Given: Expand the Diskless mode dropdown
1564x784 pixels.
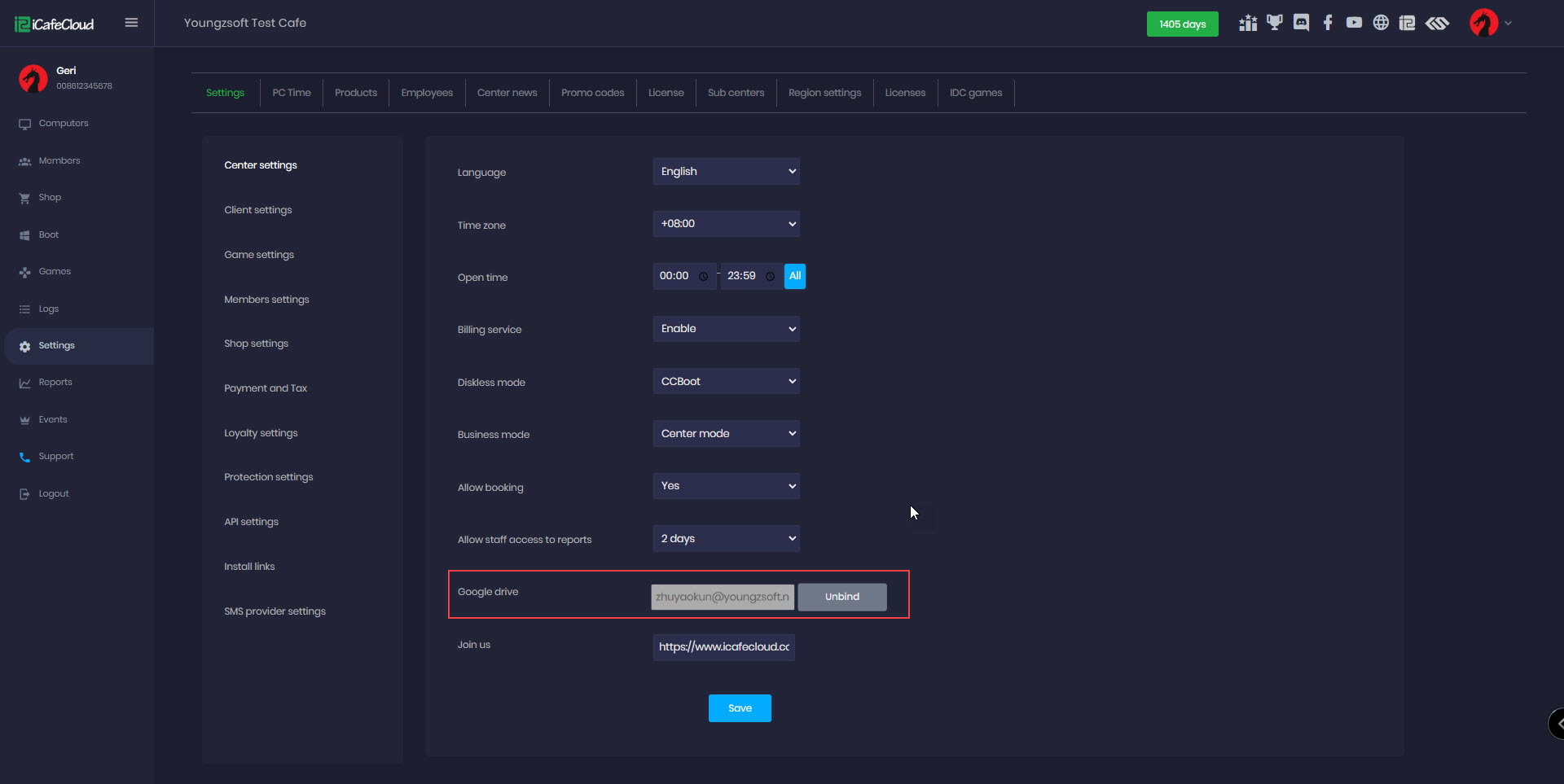Looking at the screenshot, I should [726, 381].
